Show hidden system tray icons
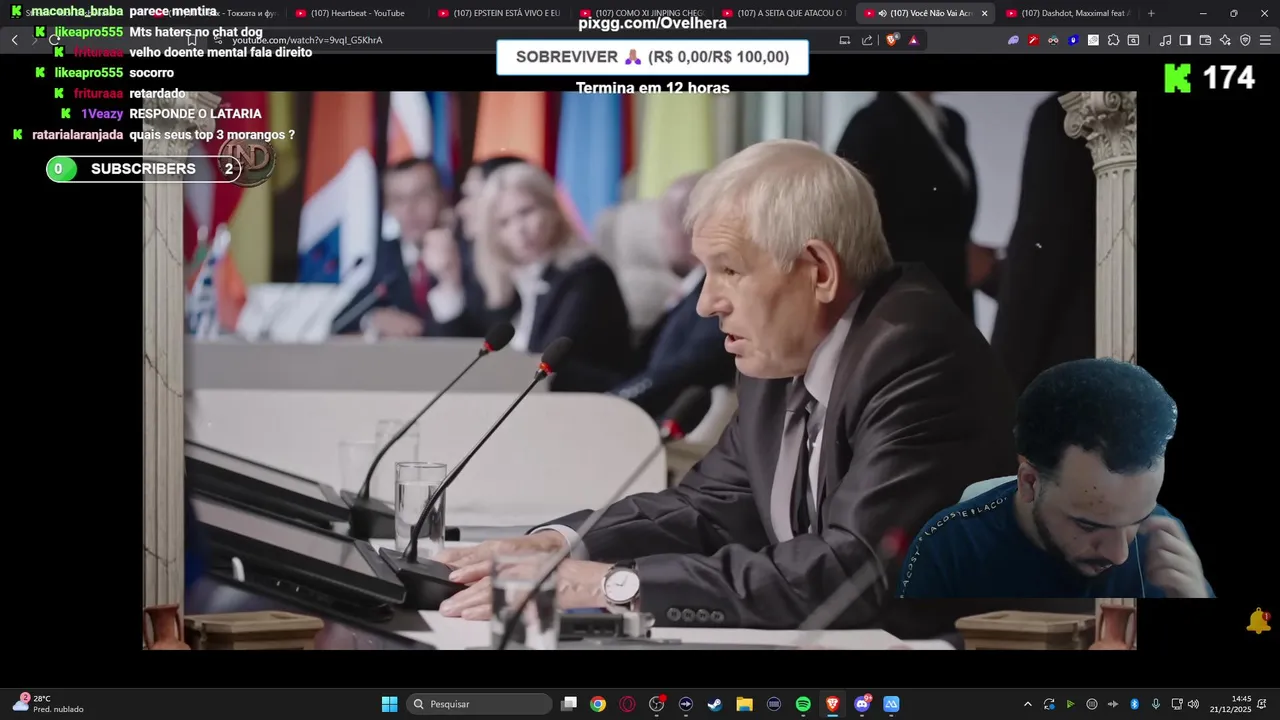This screenshot has width=1280, height=720. coord(1027,704)
